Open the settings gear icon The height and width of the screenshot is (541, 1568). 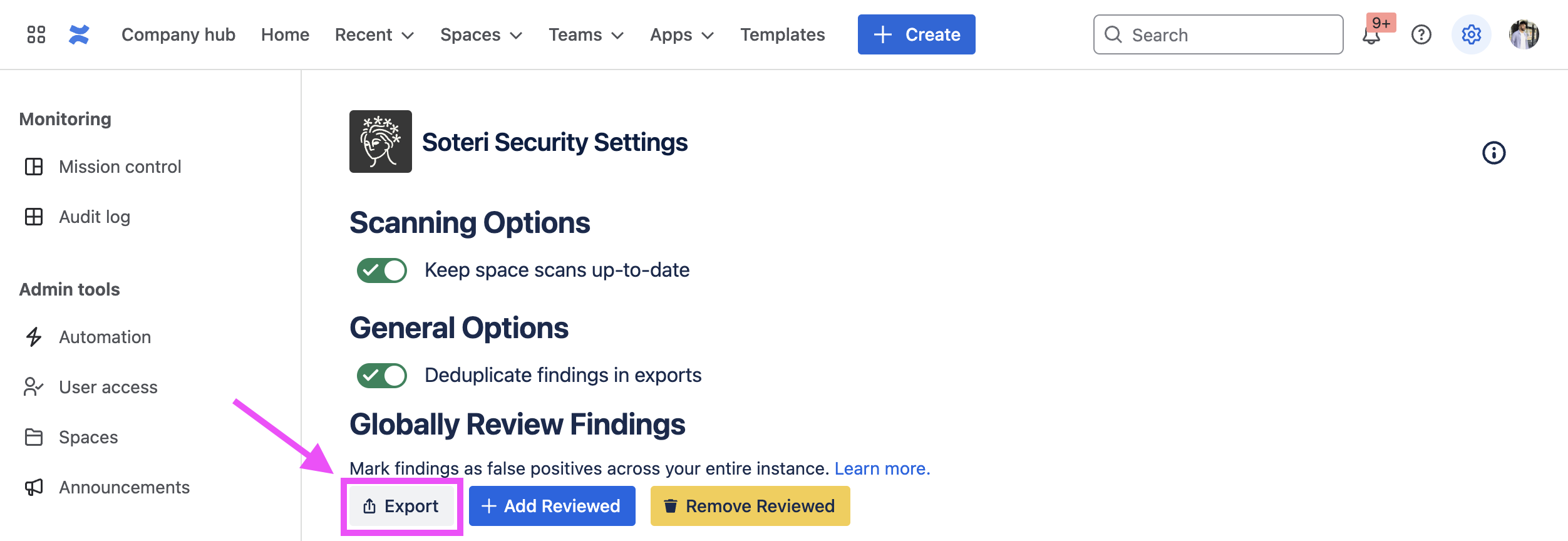(x=1472, y=34)
